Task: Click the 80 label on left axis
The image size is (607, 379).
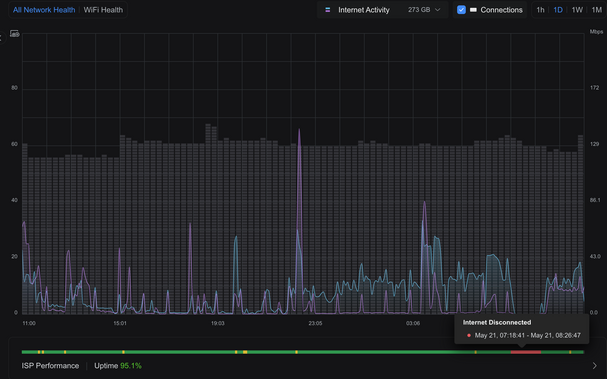Action: coord(14,88)
